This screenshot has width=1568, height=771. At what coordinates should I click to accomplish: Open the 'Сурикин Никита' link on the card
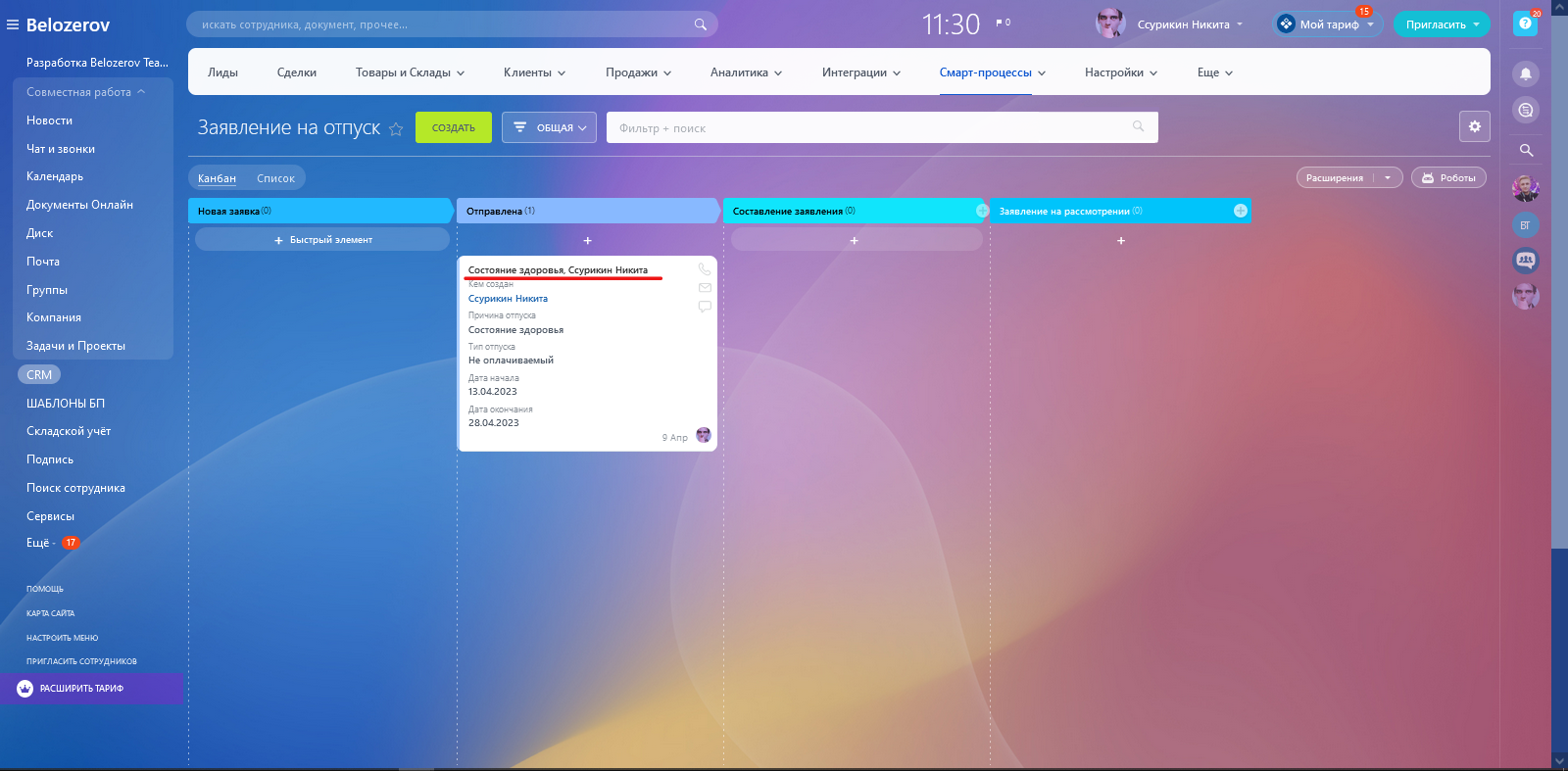tap(508, 299)
